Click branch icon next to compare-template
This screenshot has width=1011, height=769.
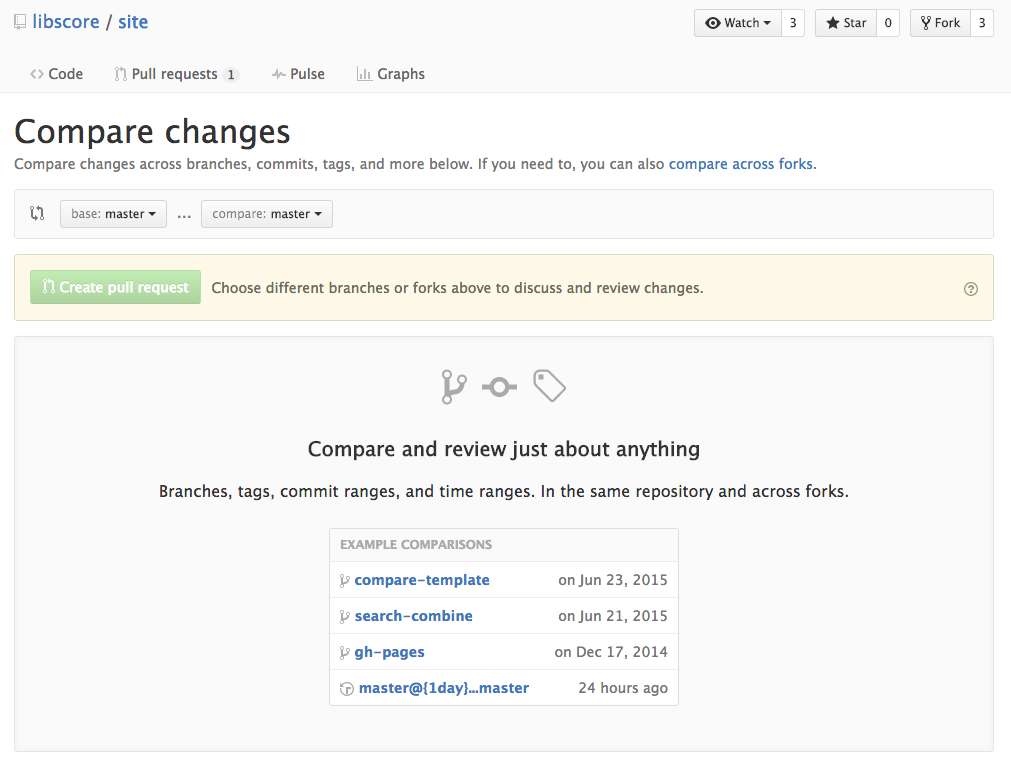[345, 581]
